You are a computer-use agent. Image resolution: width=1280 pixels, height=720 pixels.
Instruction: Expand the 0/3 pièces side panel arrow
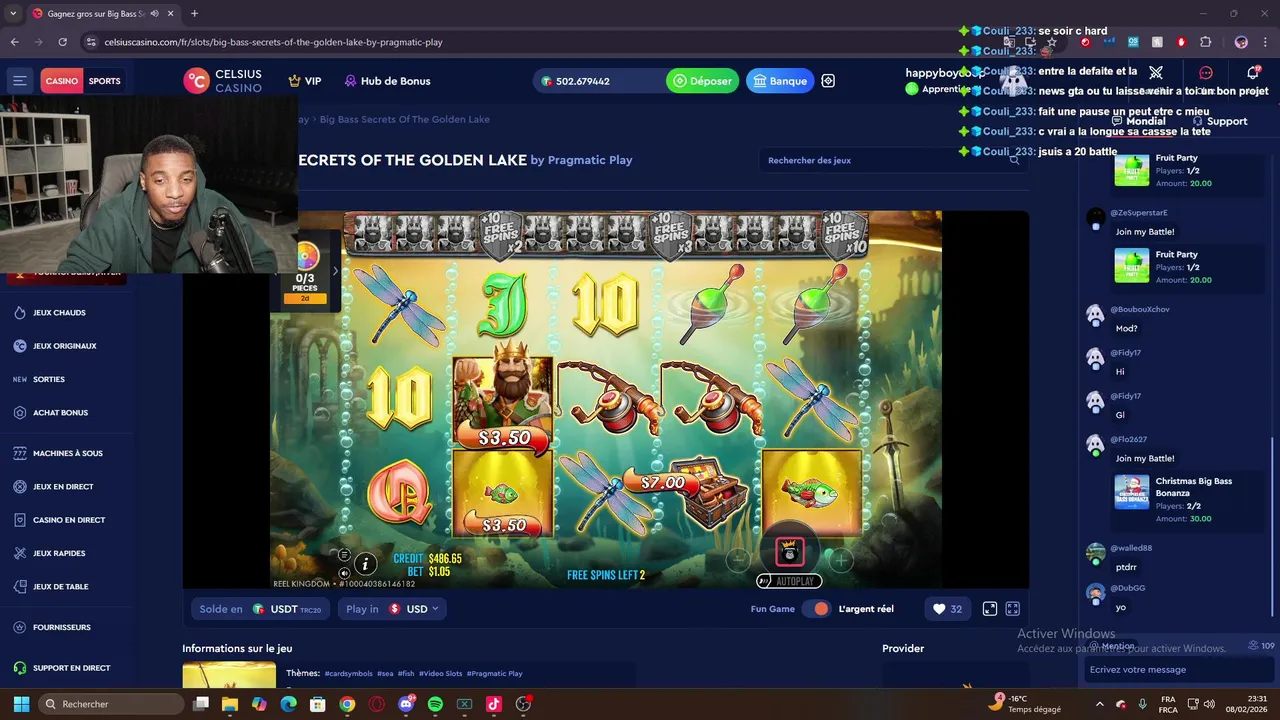[x=335, y=271]
